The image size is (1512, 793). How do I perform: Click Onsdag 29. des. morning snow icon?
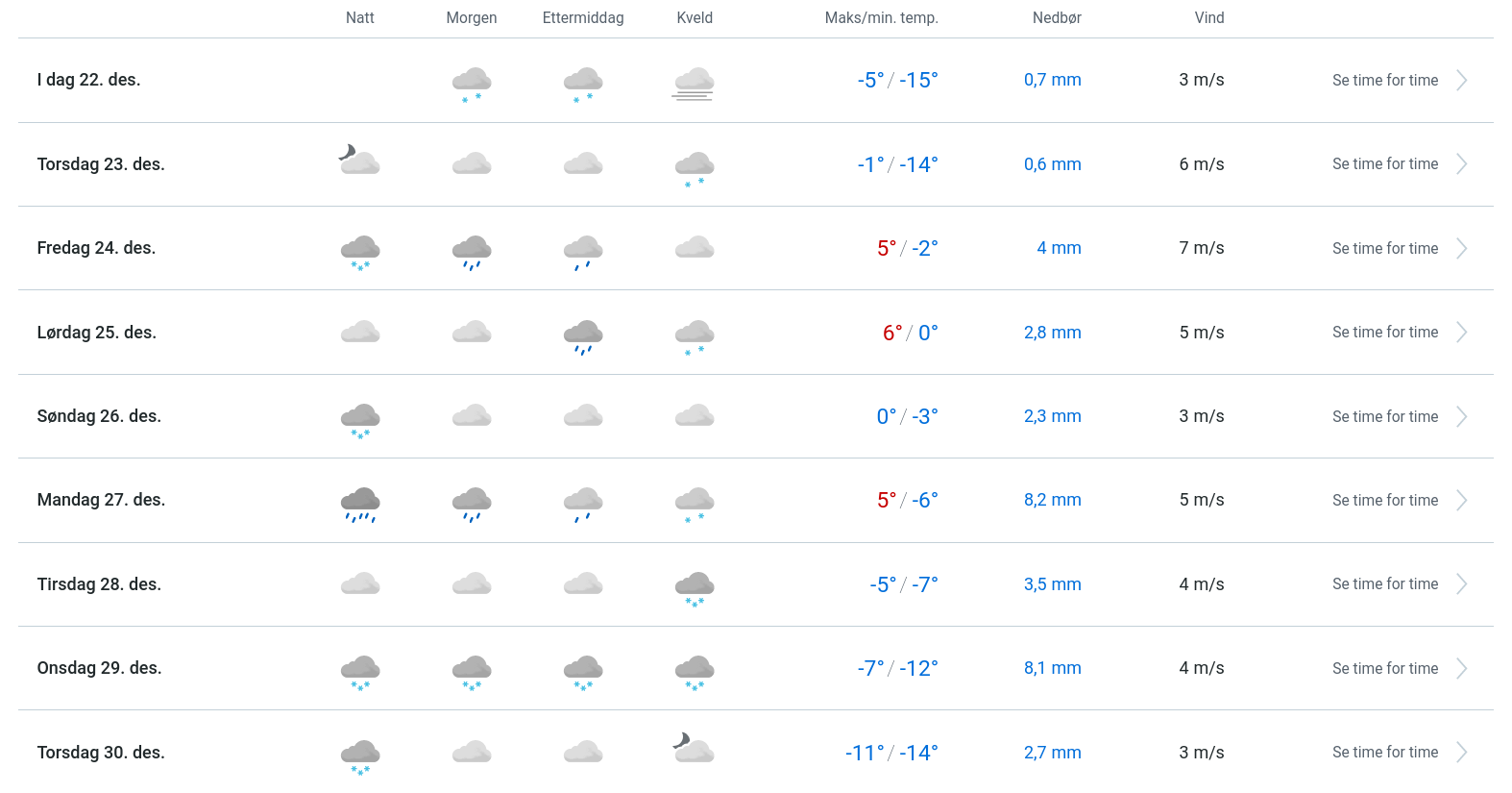[472, 672]
